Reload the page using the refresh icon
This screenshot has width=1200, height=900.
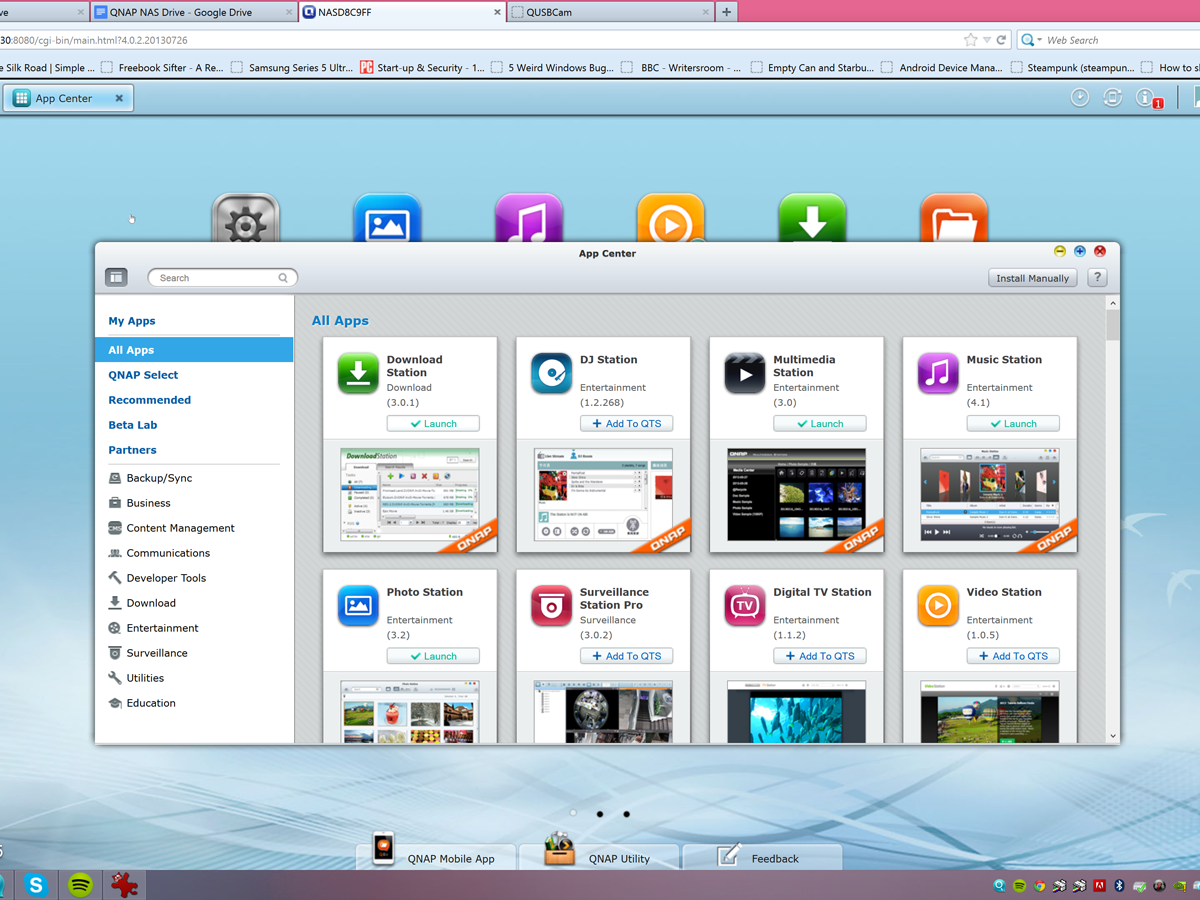pos(1001,40)
